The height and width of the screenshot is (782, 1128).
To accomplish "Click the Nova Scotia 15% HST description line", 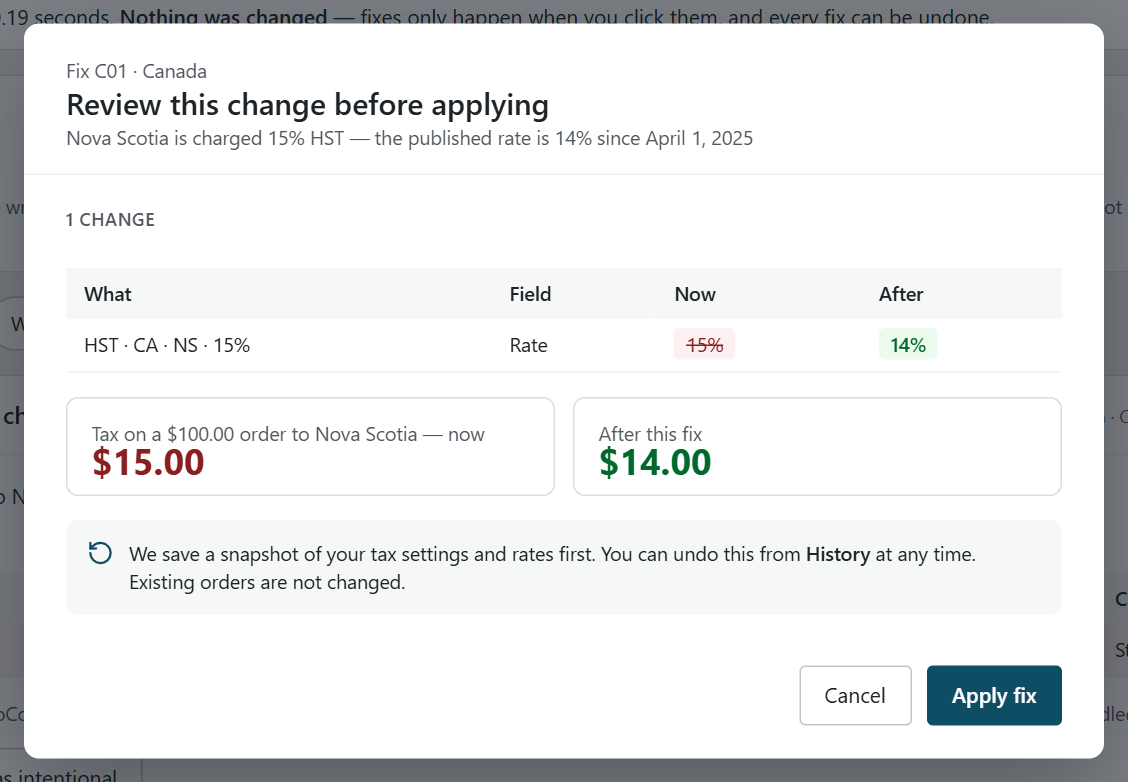I will point(409,138).
